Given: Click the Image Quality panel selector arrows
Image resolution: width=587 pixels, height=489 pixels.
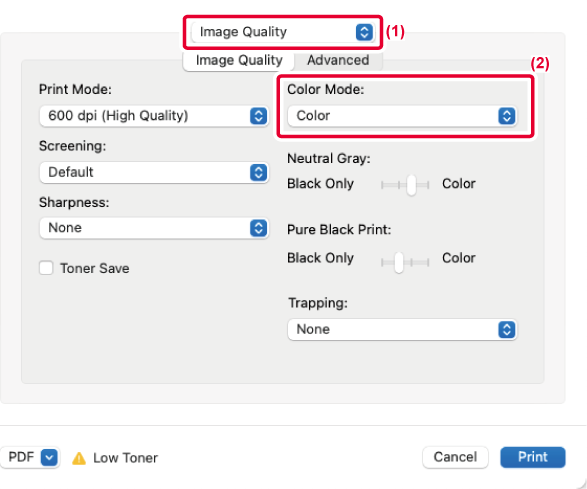Looking at the screenshot, I should 364,32.
